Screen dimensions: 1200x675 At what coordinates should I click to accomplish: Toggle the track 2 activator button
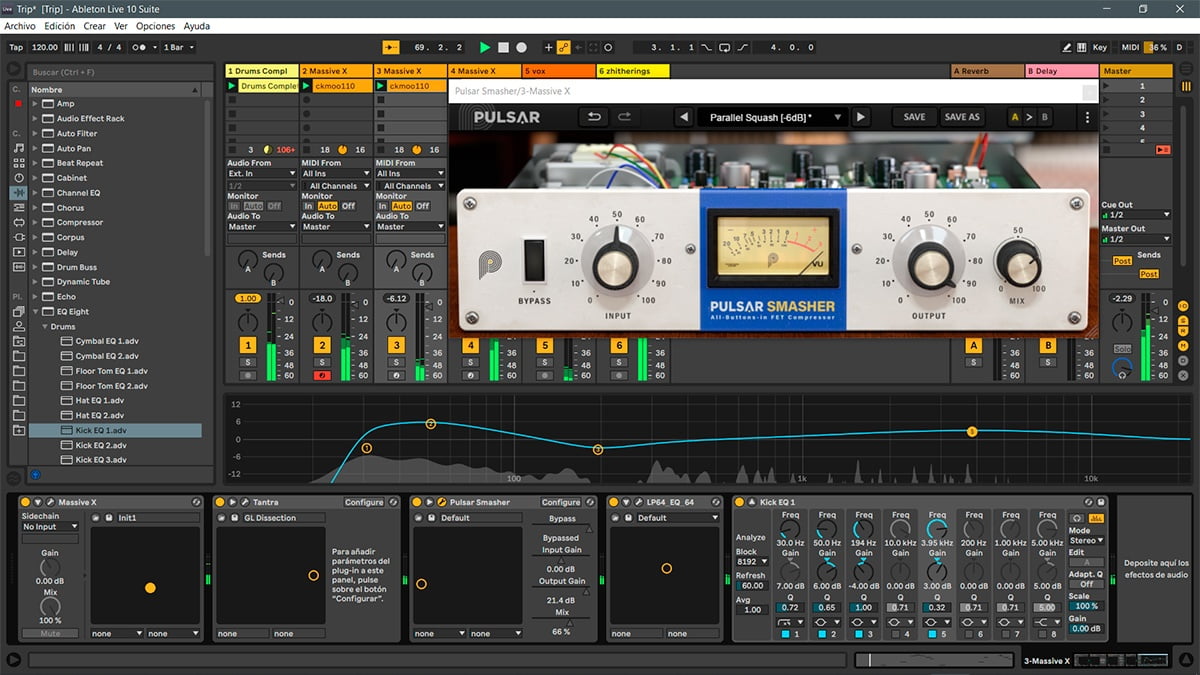pyautogui.click(x=322, y=345)
